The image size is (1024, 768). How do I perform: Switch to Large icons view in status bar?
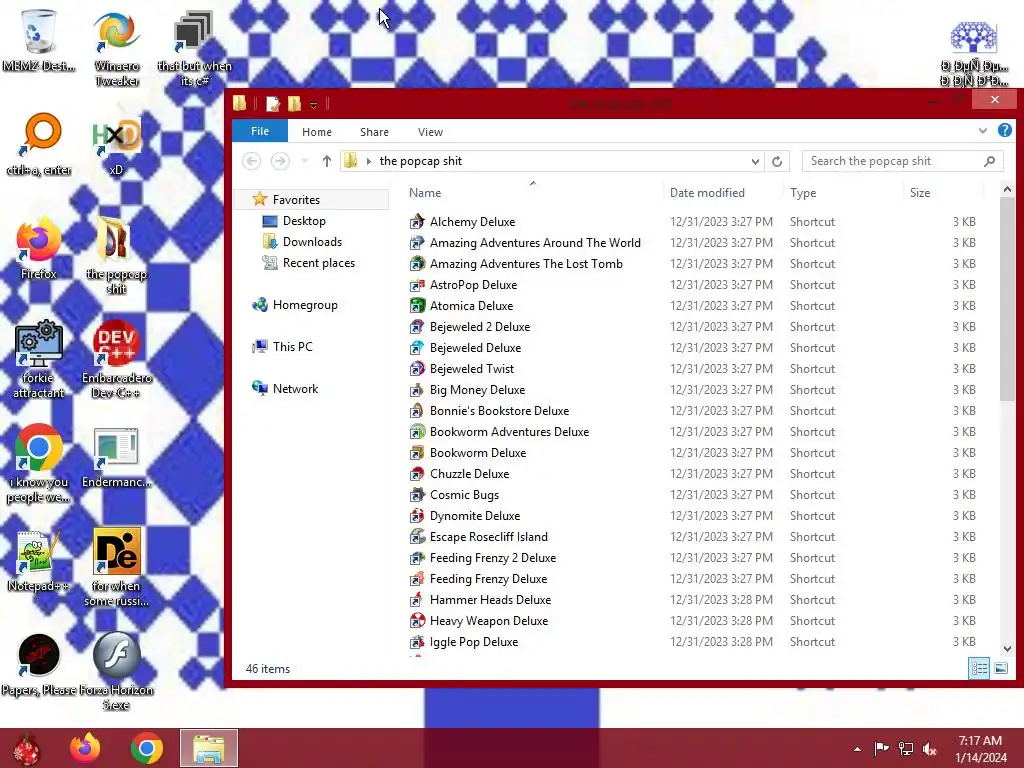(x=1000, y=668)
